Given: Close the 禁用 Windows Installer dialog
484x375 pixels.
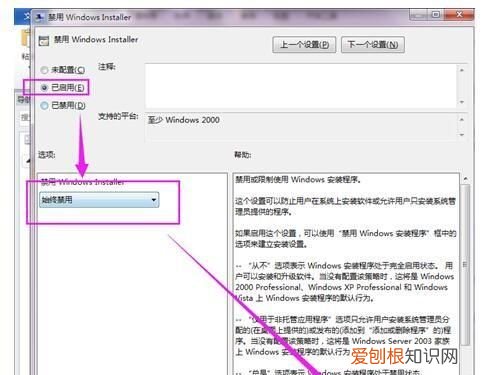Looking at the screenshot, I should 459,15.
